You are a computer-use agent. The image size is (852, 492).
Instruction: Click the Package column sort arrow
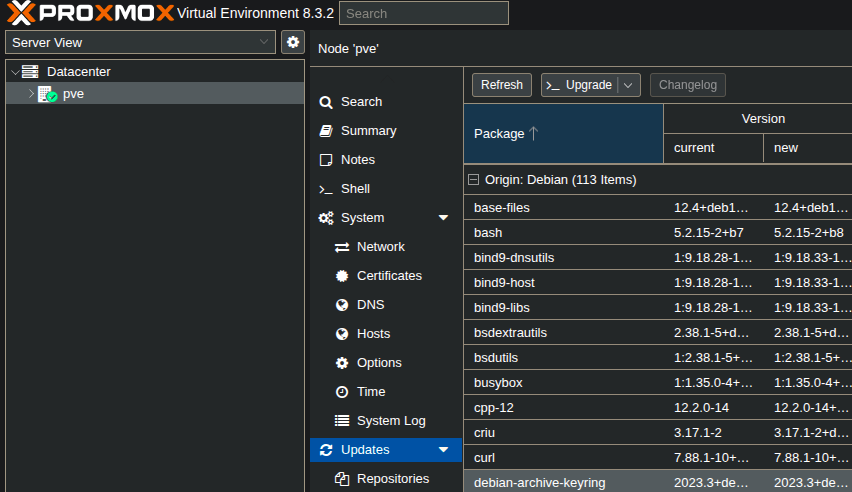tap(534, 133)
